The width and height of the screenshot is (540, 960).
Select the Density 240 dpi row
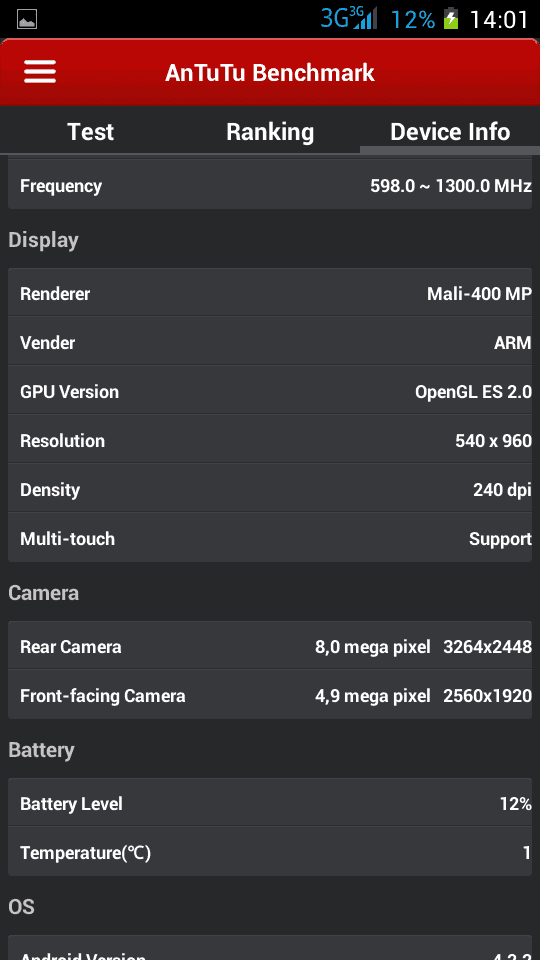(270, 489)
